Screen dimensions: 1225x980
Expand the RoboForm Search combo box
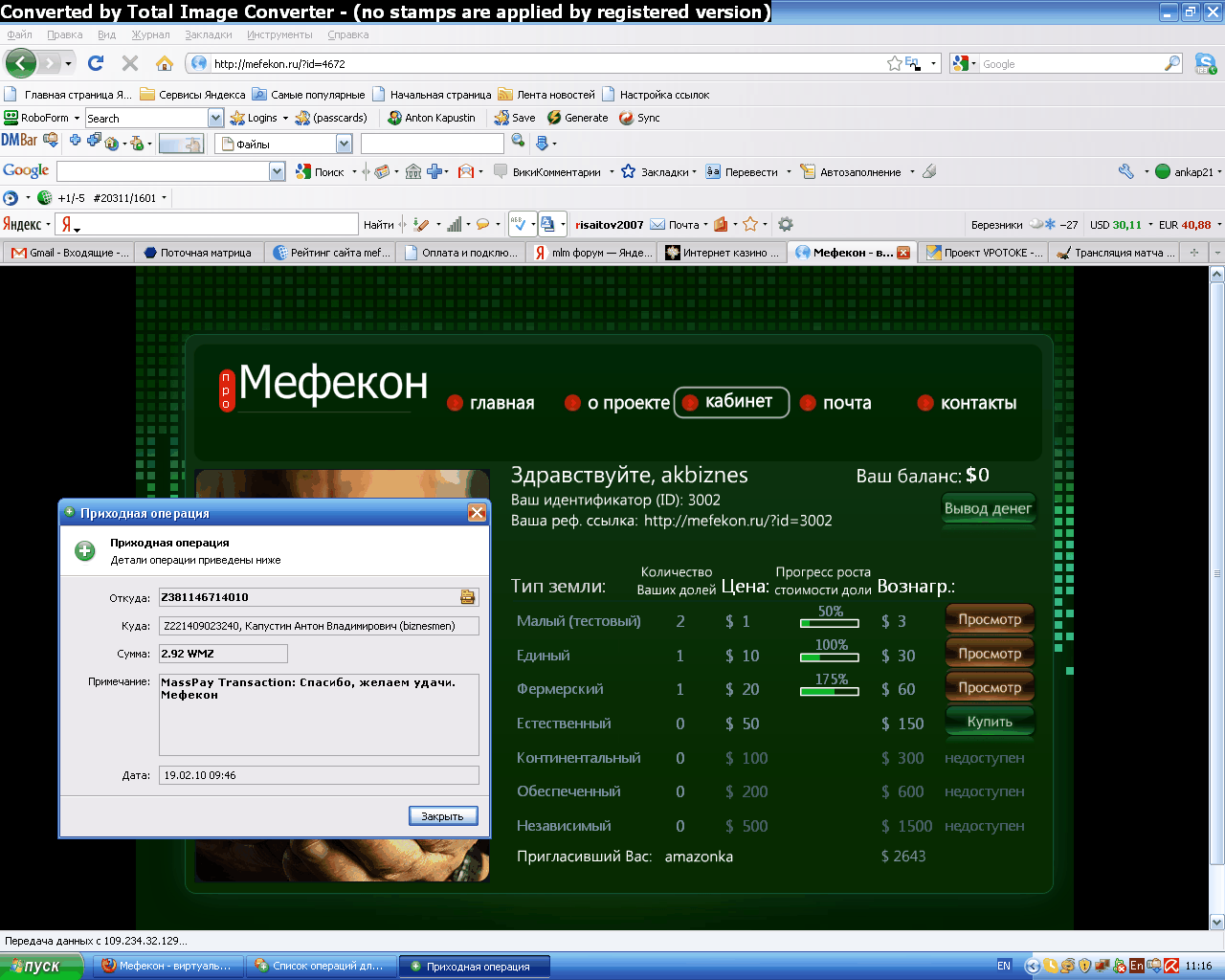215,118
